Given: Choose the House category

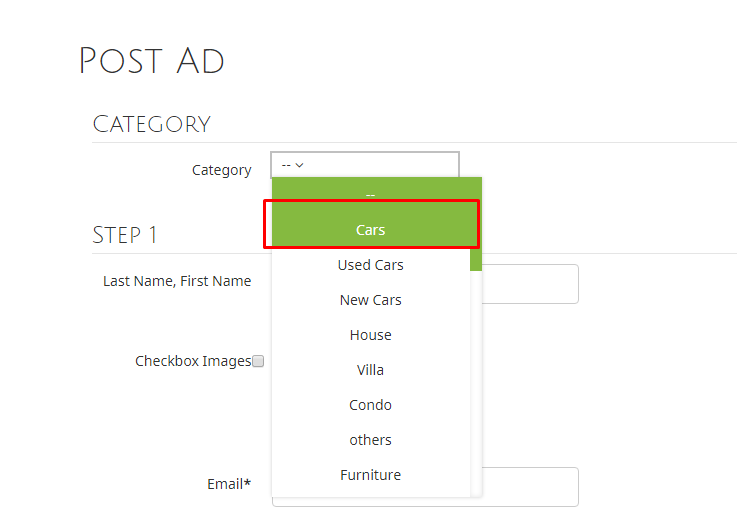Looking at the screenshot, I should point(371,335).
